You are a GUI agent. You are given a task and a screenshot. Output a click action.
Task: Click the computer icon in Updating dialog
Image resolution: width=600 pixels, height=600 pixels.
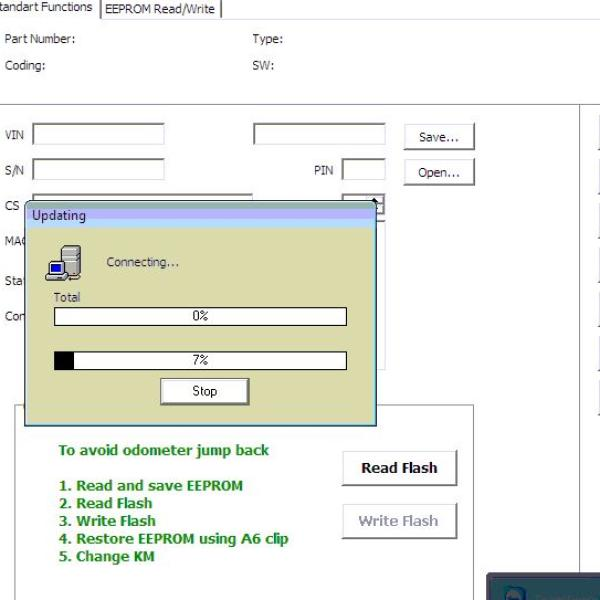tap(63, 262)
